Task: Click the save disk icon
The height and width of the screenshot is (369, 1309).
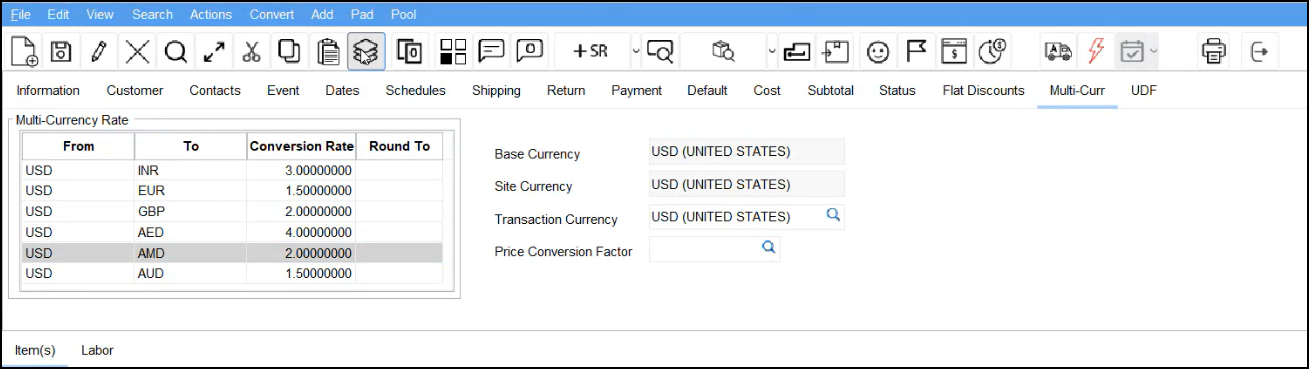Action: click(x=60, y=51)
